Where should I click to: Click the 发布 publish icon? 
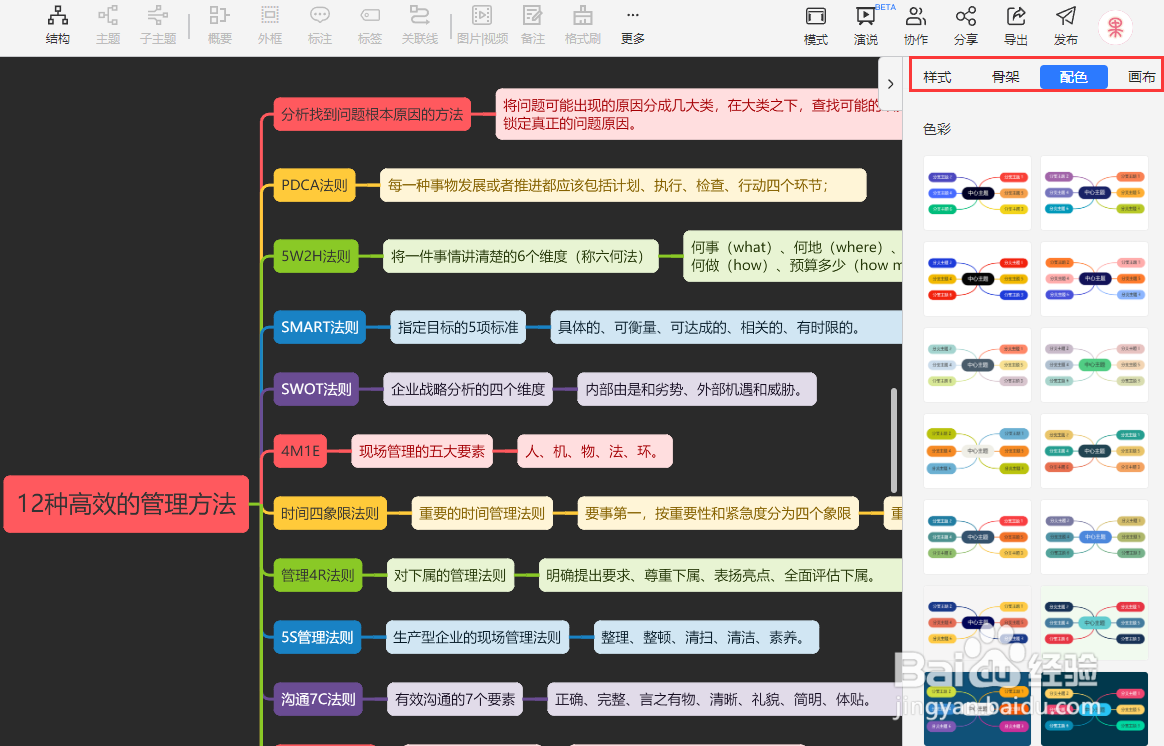point(1064,25)
